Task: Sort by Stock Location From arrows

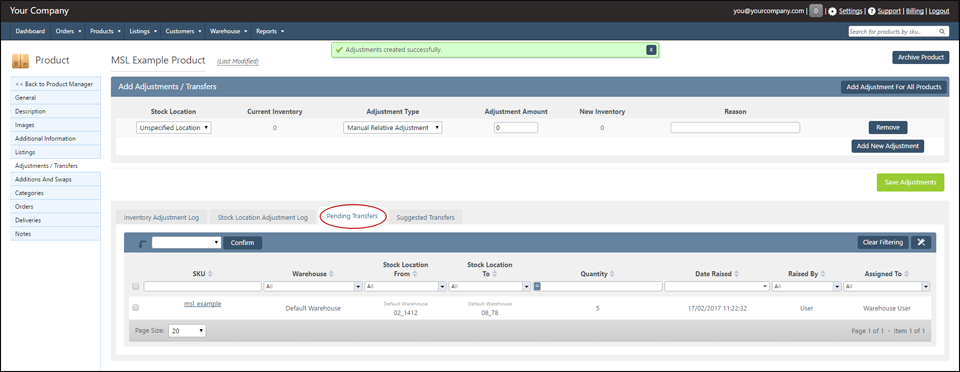Action: point(414,274)
